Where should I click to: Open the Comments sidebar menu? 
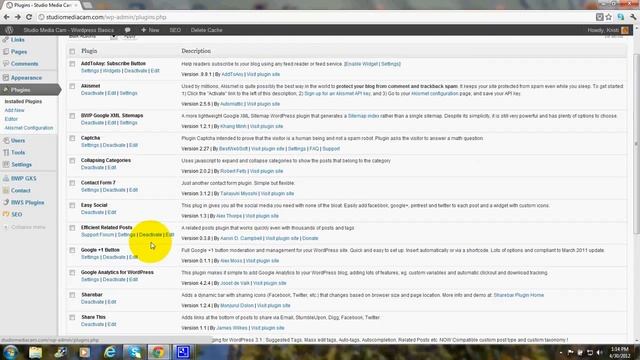(24, 64)
